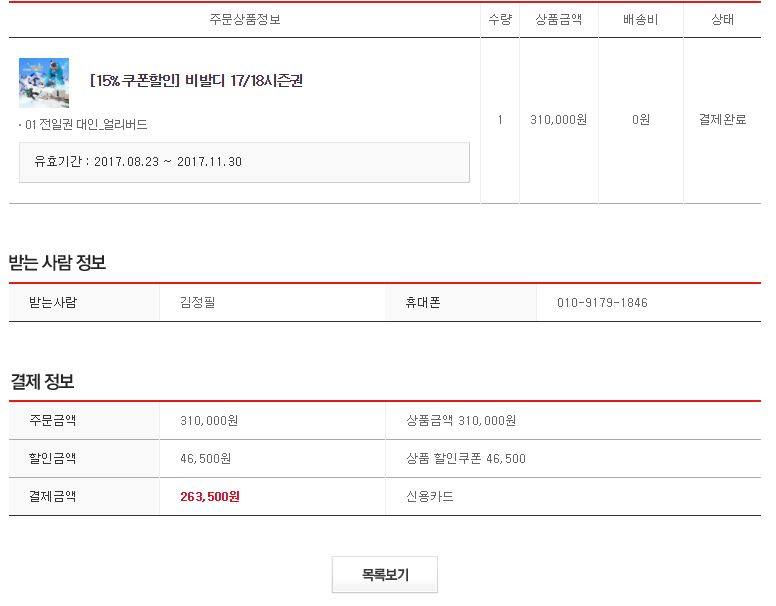
Task: Open the 비발디 17/18시즌권 product title link
Action: point(196,80)
